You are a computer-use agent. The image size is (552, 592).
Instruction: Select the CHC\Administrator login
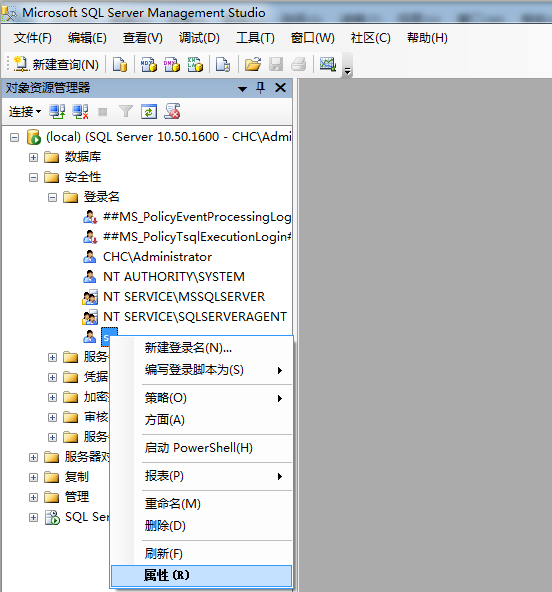(157, 257)
